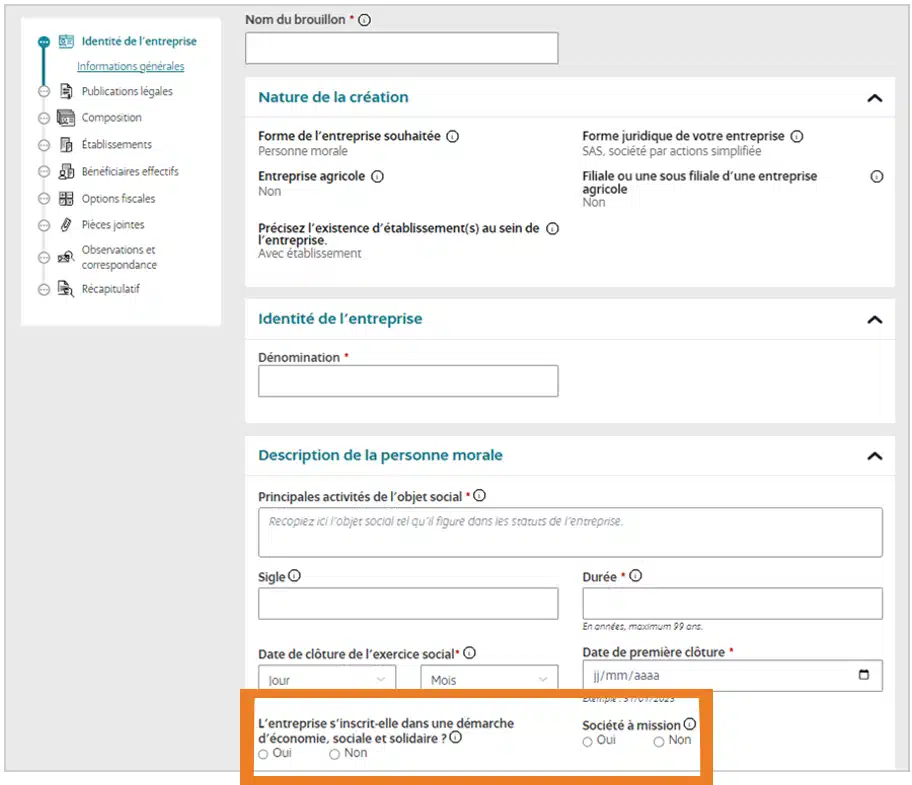Open the Mois dropdown for closing date
Viewport: 912px width, 785px height.
point(489,679)
